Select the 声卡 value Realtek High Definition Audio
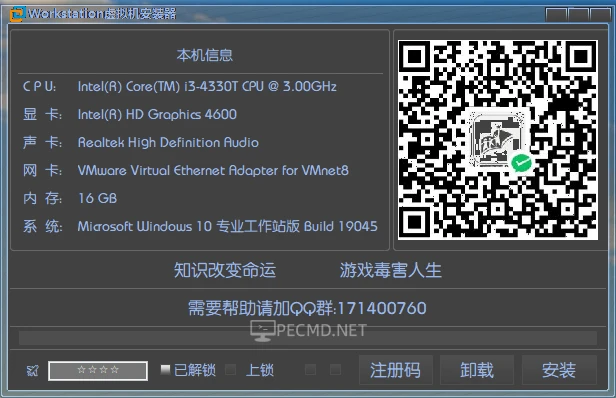 pos(168,142)
